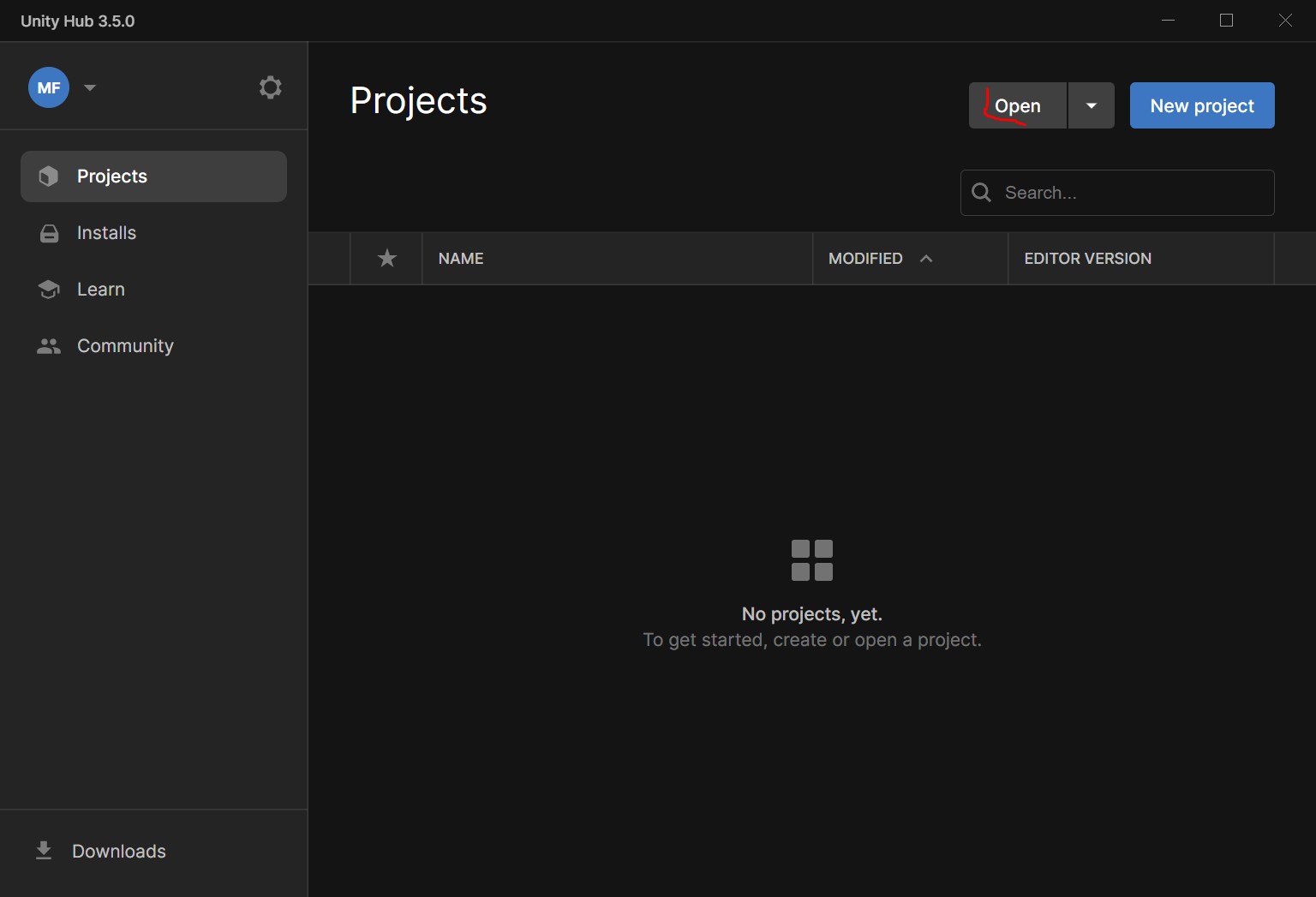1316x897 pixels.
Task: Create a New project
Action: pyautogui.click(x=1201, y=105)
